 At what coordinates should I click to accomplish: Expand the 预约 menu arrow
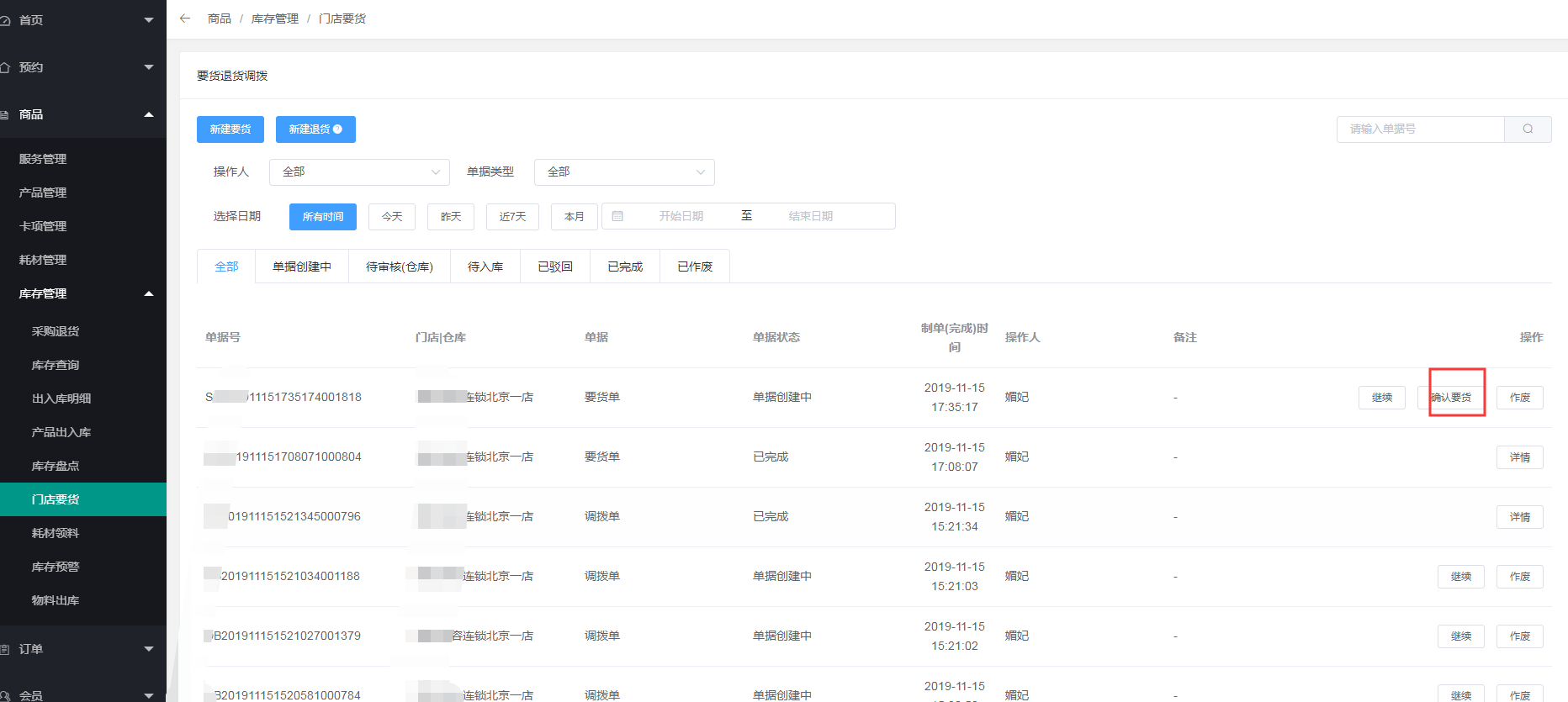pos(149,67)
